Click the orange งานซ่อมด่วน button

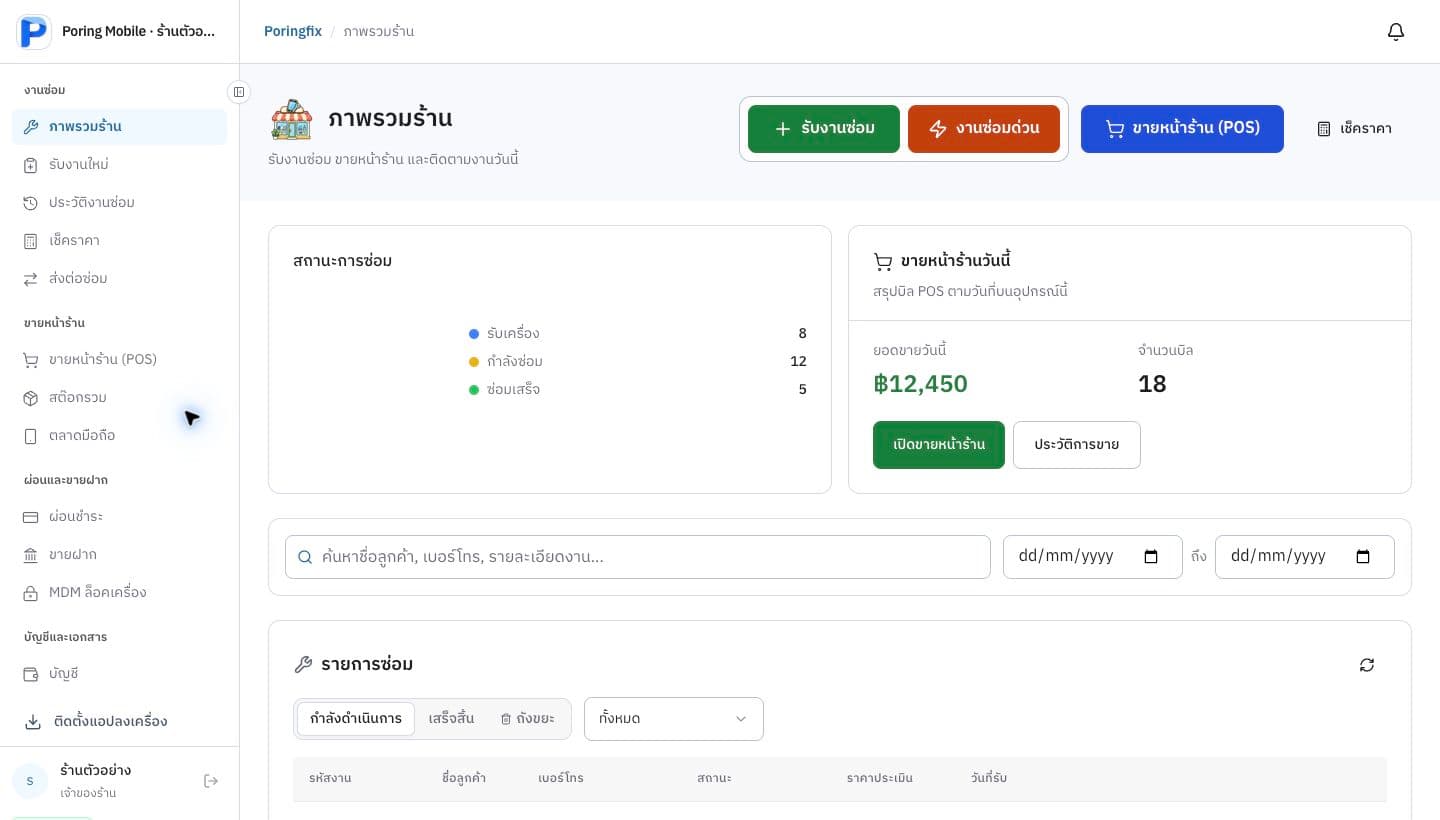click(x=984, y=129)
